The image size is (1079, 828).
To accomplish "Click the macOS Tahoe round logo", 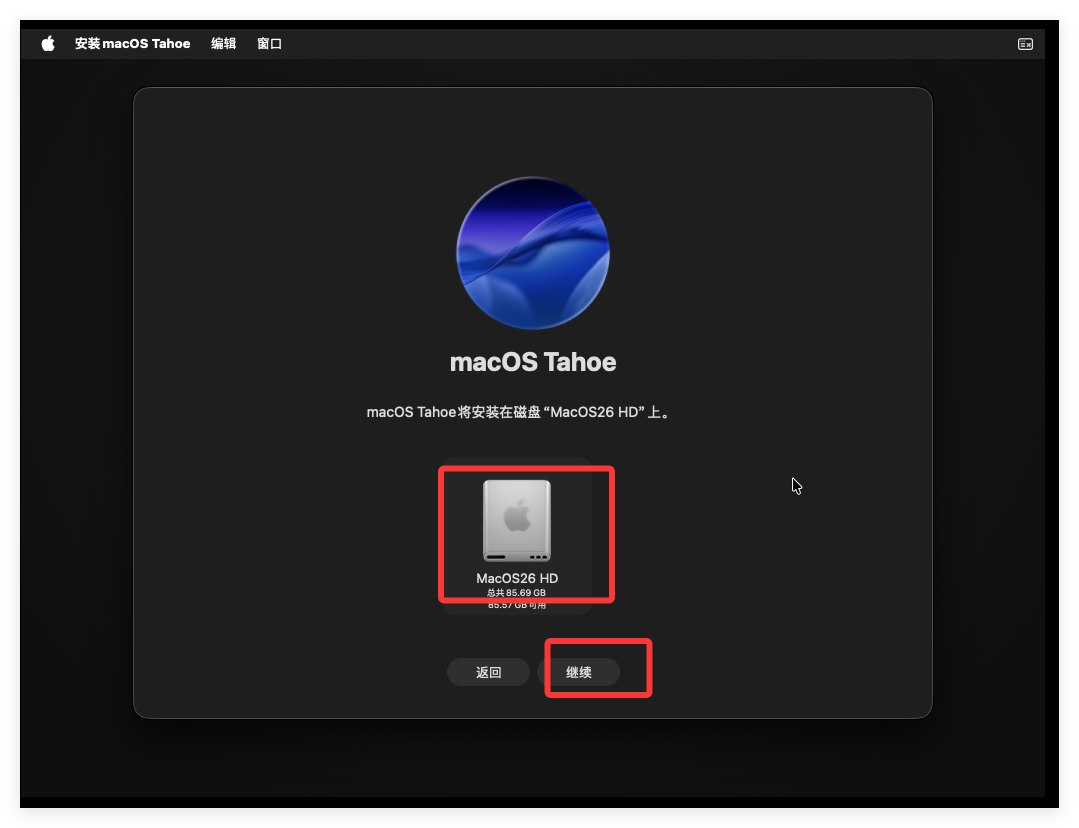I will point(533,253).
